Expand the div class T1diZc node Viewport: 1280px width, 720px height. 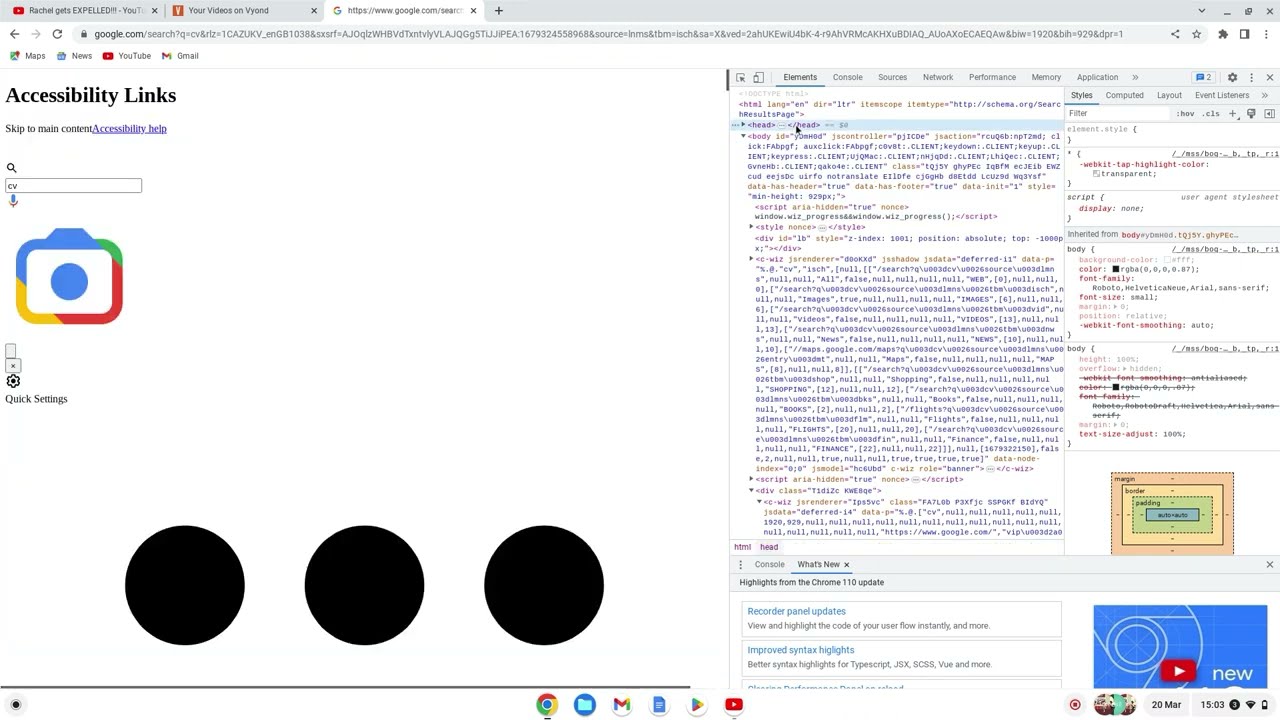751,490
